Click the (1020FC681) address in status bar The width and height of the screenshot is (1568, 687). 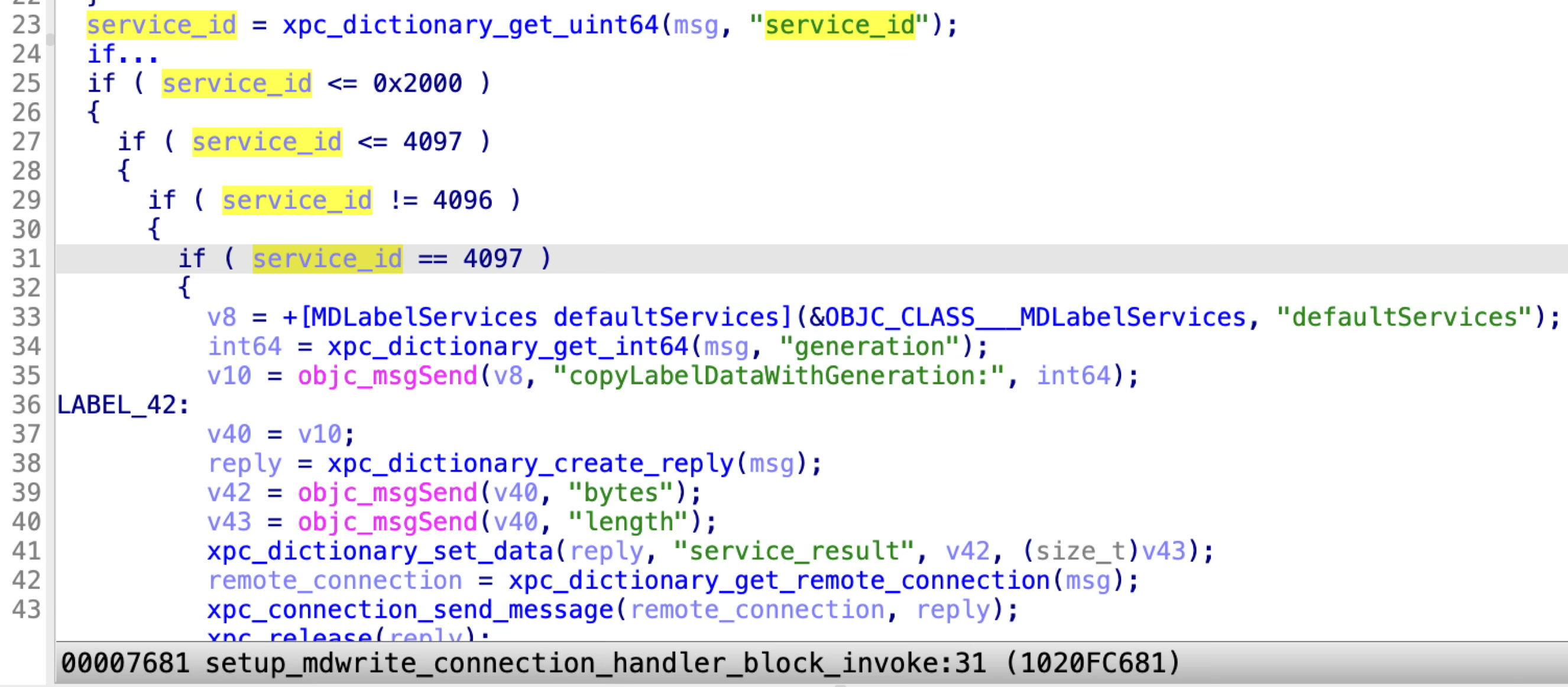1093,663
